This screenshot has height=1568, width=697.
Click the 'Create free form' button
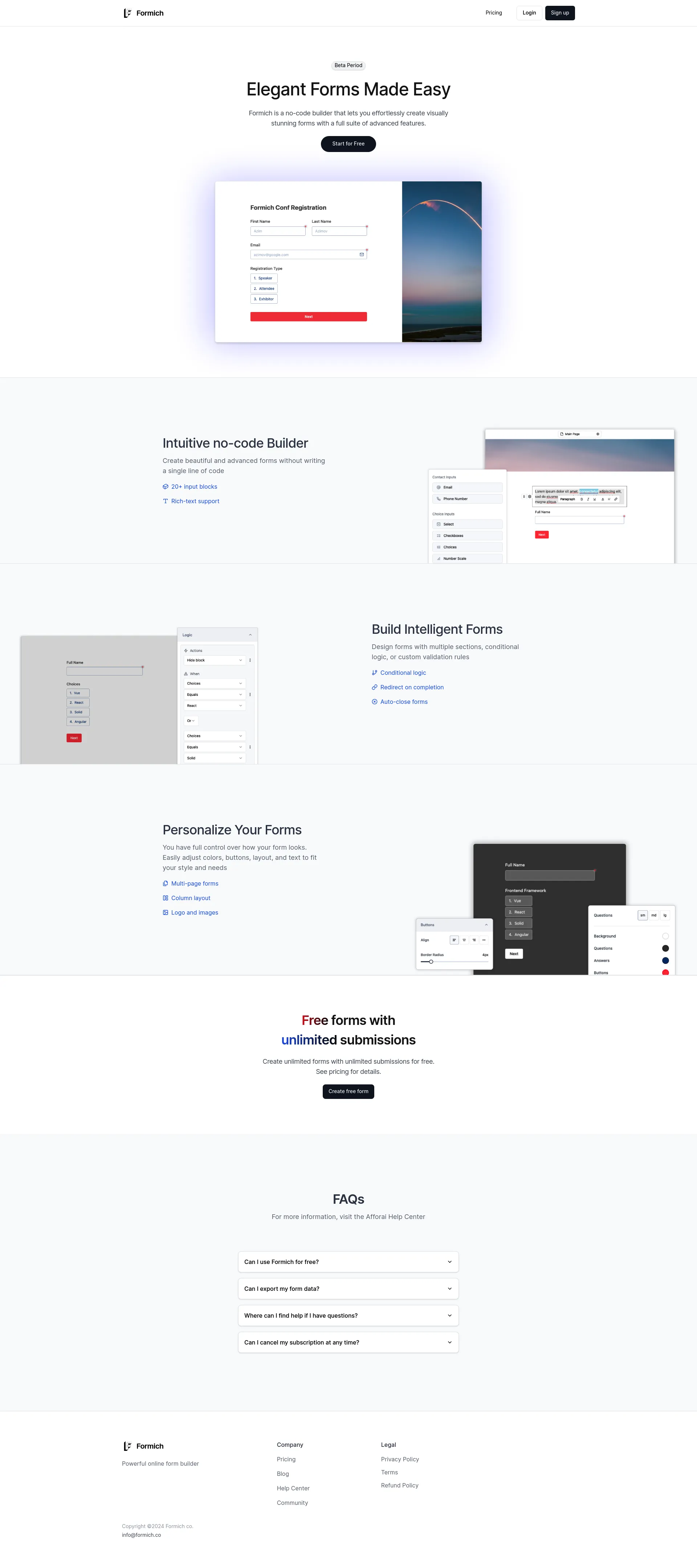(348, 1091)
